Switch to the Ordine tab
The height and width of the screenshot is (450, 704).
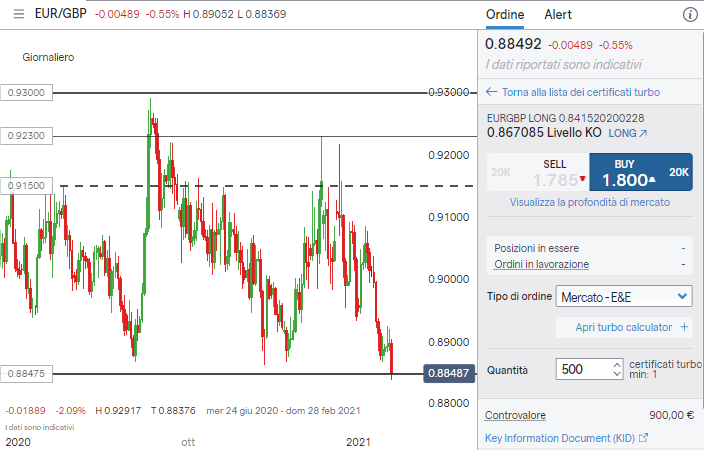coord(505,15)
